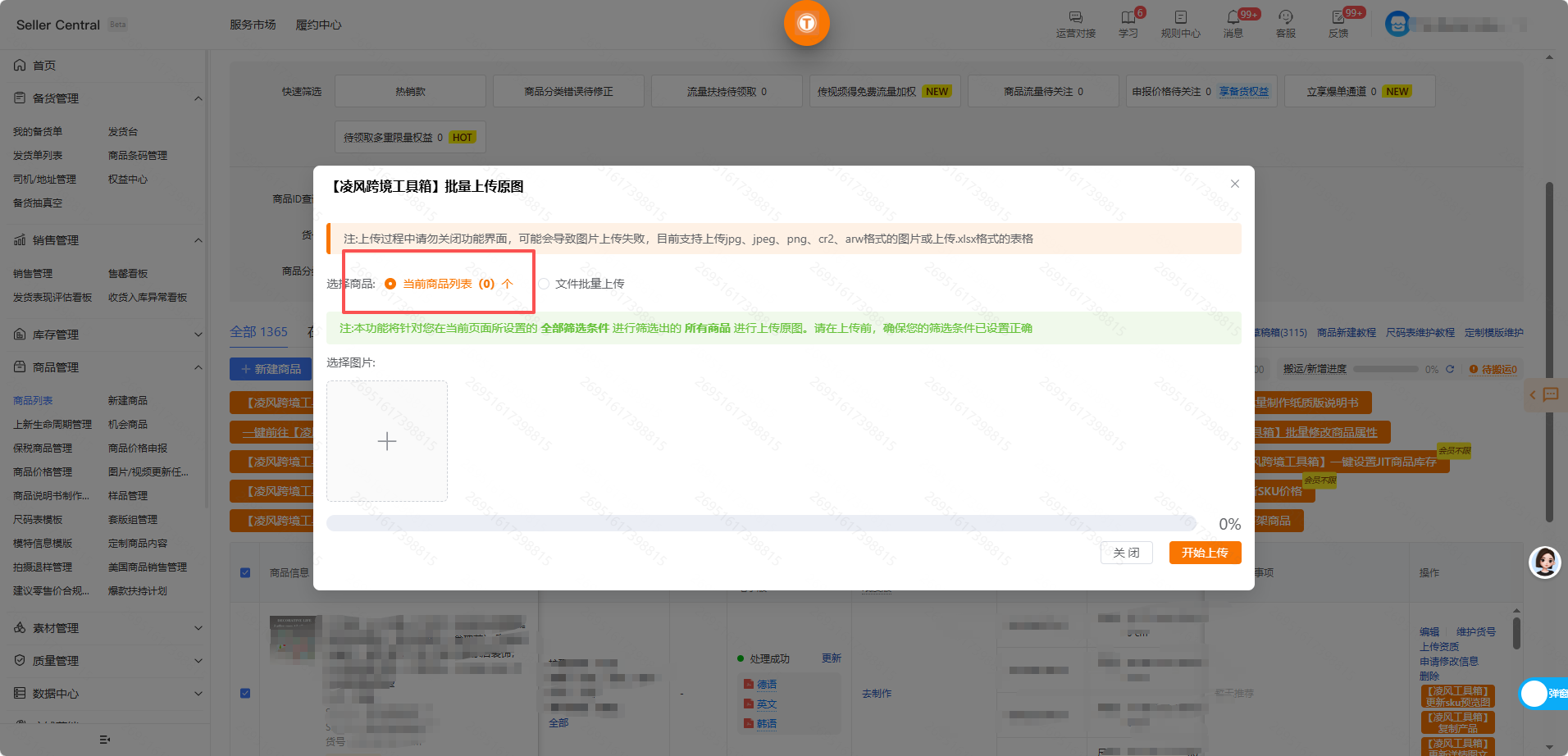1568x756 pixels.
Task: Select 文件批量上传 radio option
Action: (544, 284)
